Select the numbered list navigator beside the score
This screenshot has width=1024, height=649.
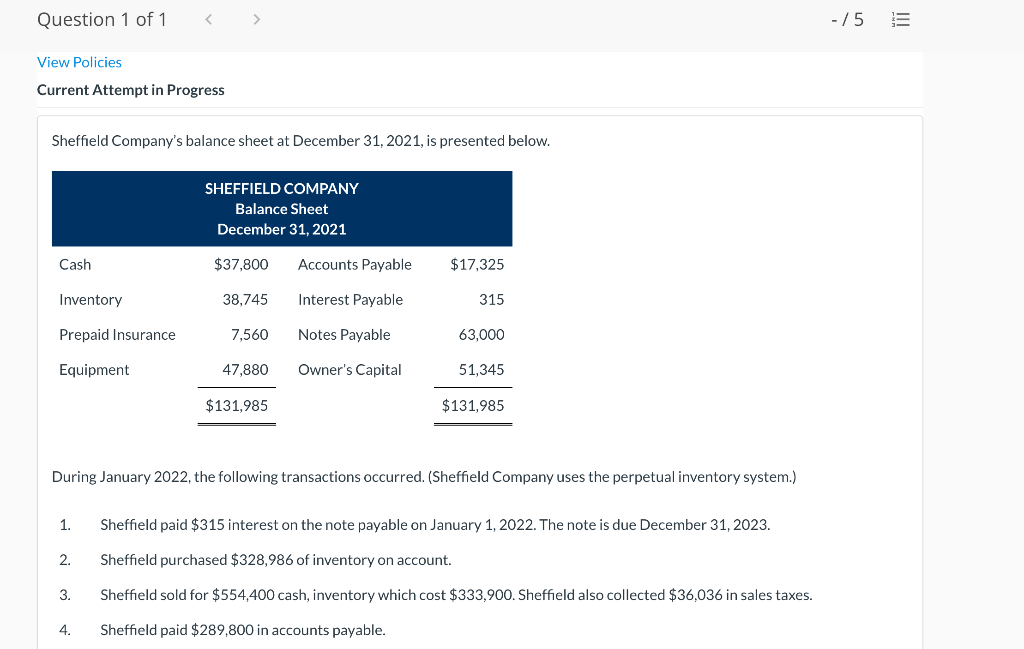899,18
